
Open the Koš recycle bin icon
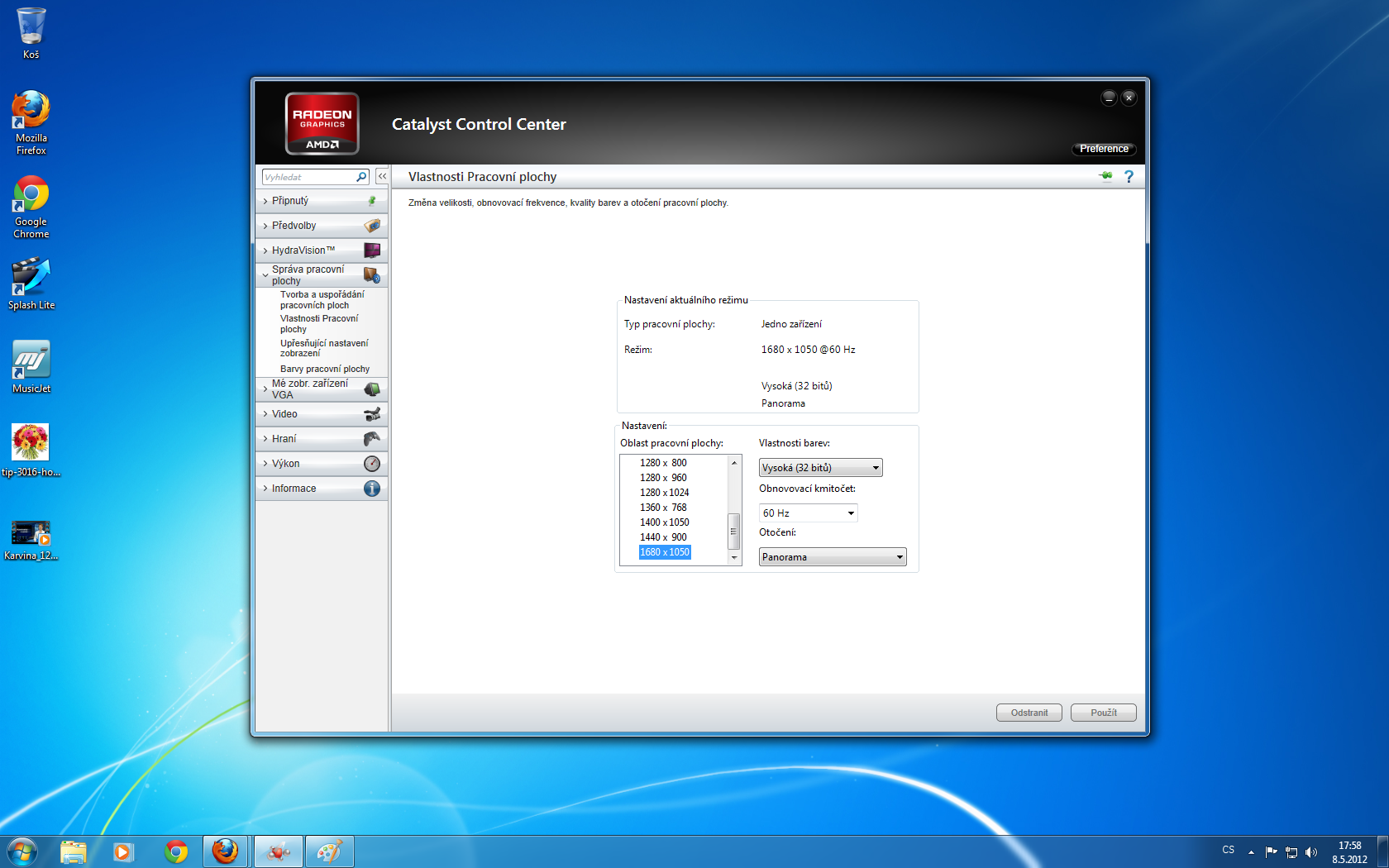(x=31, y=33)
